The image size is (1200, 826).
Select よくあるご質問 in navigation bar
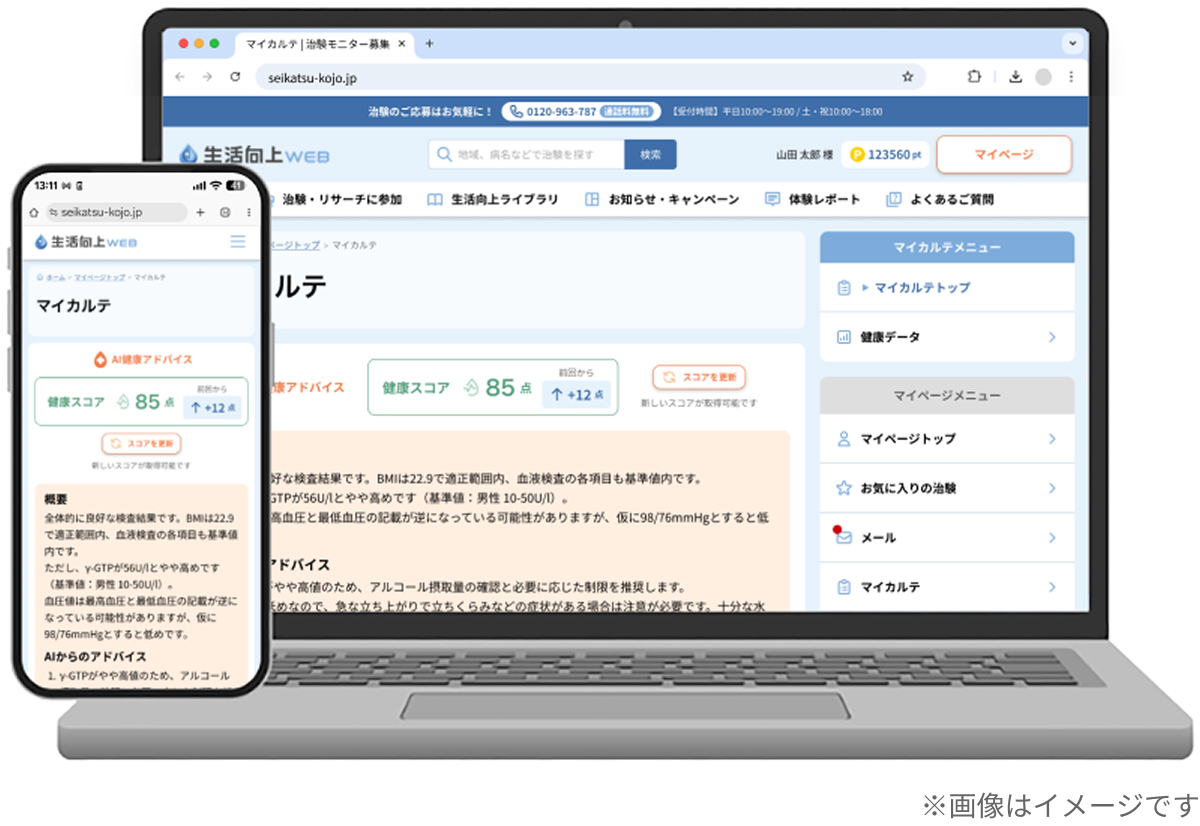(x=940, y=200)
